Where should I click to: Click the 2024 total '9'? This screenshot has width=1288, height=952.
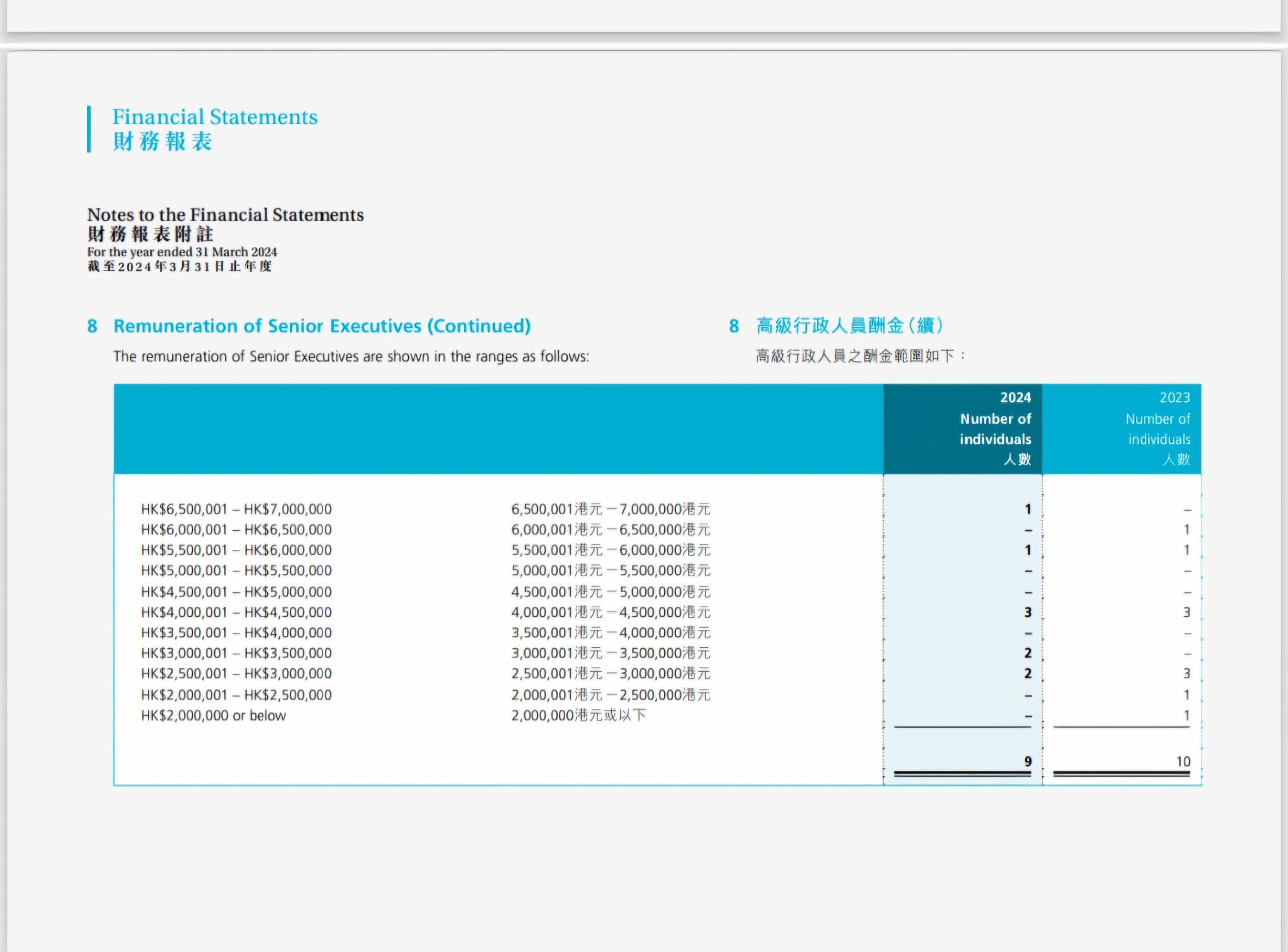tap(1028, 762)
